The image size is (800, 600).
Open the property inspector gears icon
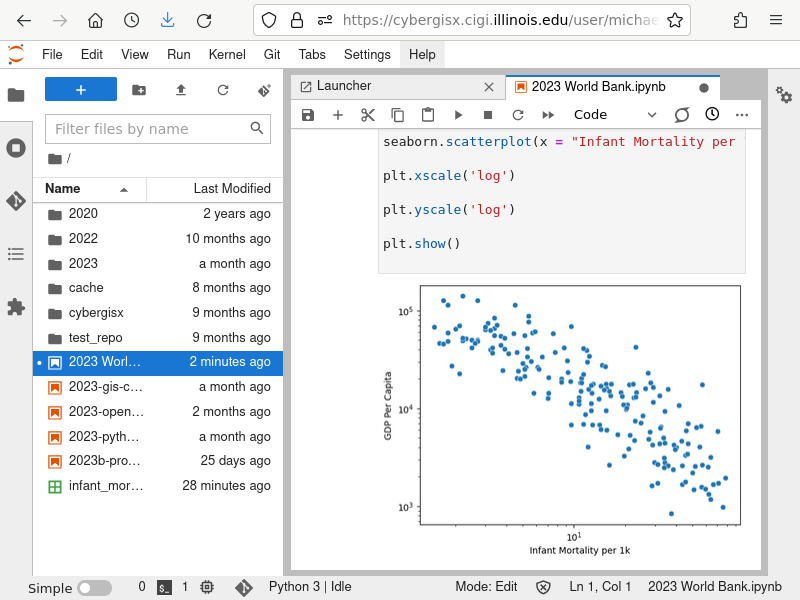pos(784,96)
